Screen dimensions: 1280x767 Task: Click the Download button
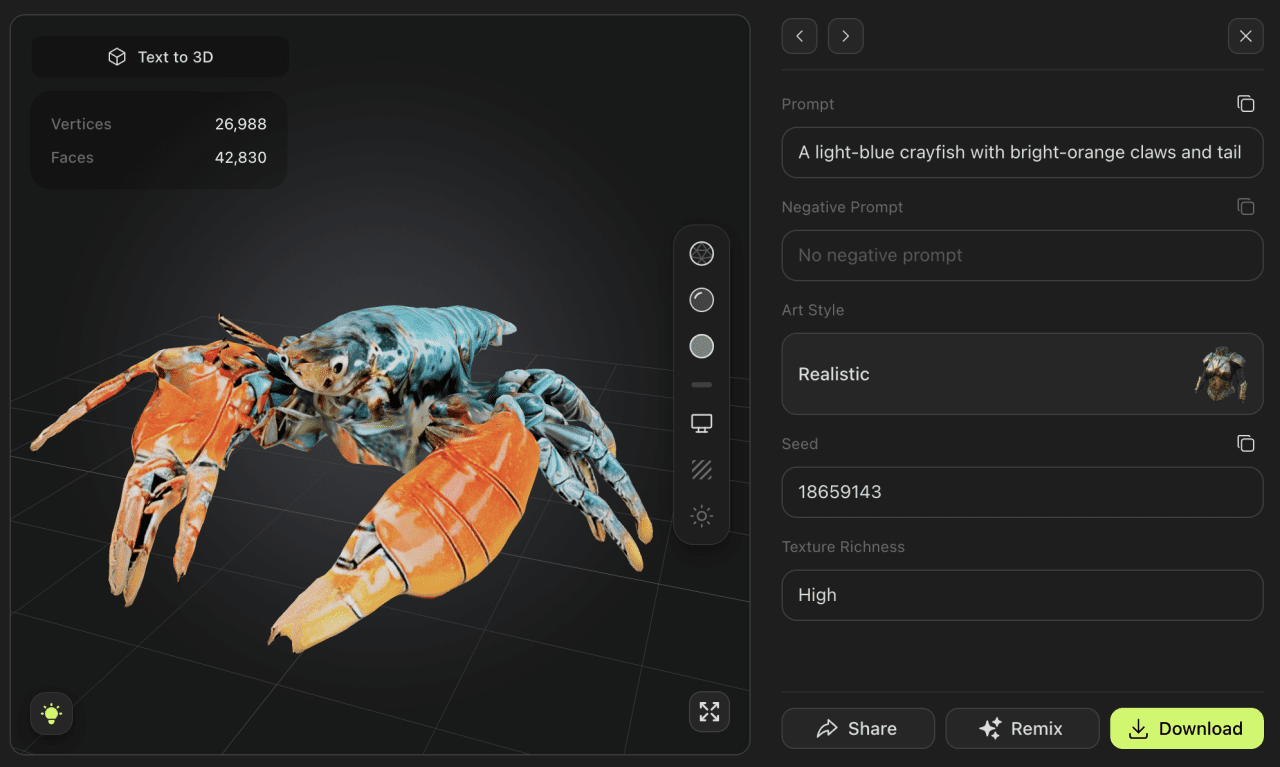pyautogui.click(x=1186, y=728)
